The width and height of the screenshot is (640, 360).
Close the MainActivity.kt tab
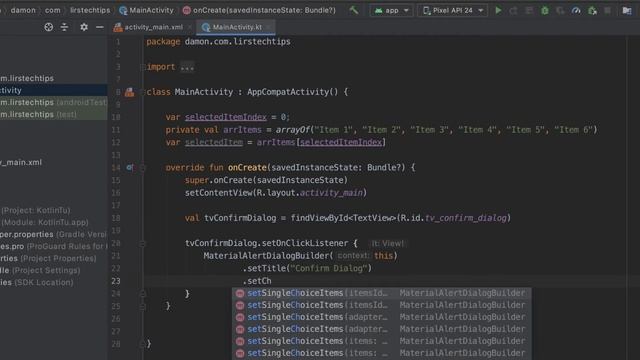click(269, 27)
